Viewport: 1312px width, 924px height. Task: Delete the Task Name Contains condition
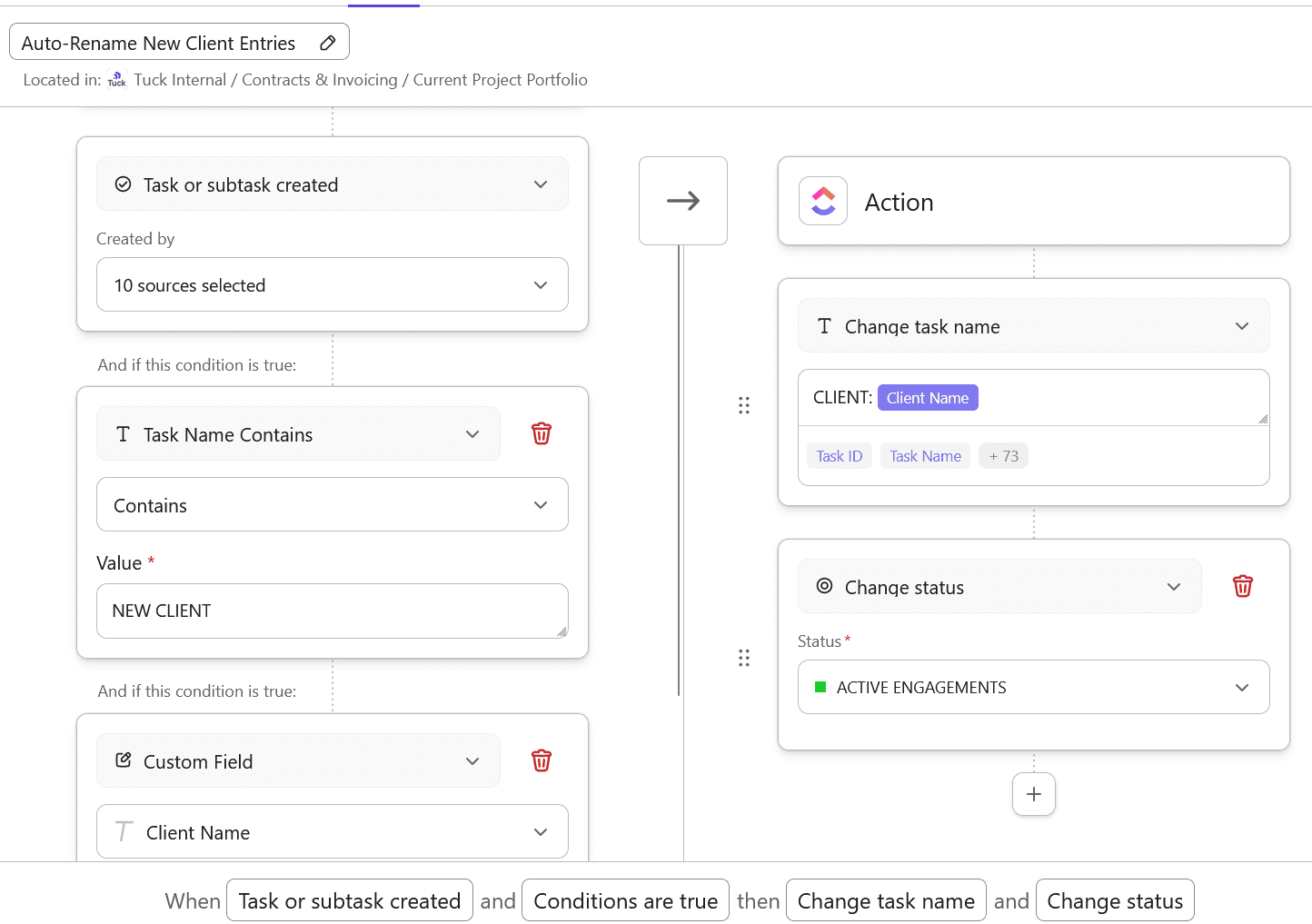pyautogui.click(x=542, y=434)
